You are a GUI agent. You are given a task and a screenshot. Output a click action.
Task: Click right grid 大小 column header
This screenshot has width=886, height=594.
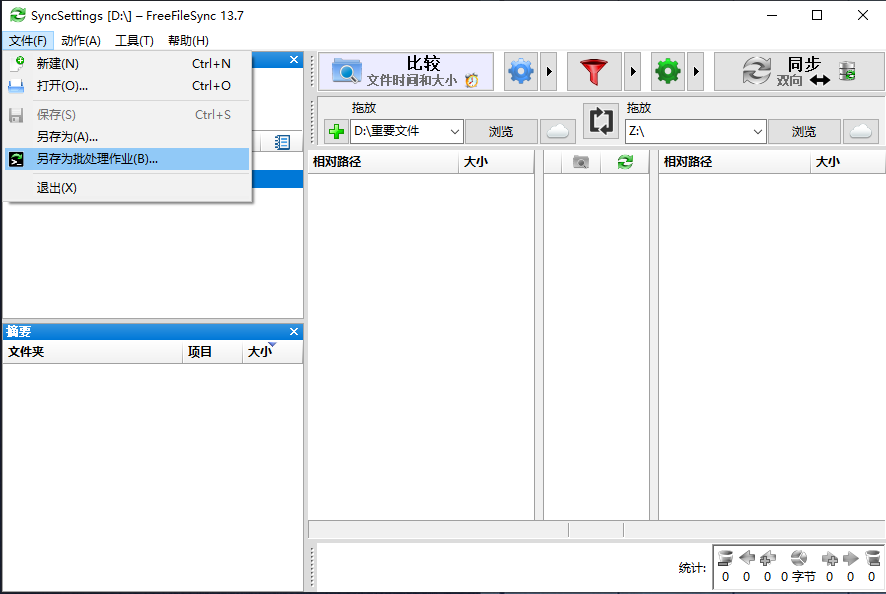click(848, 162)
